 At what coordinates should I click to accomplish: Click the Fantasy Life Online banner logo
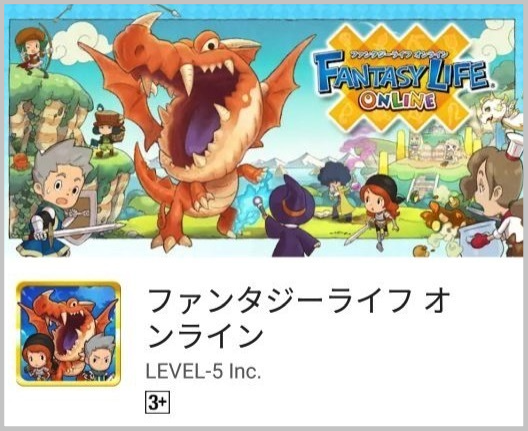coord(401,78)
